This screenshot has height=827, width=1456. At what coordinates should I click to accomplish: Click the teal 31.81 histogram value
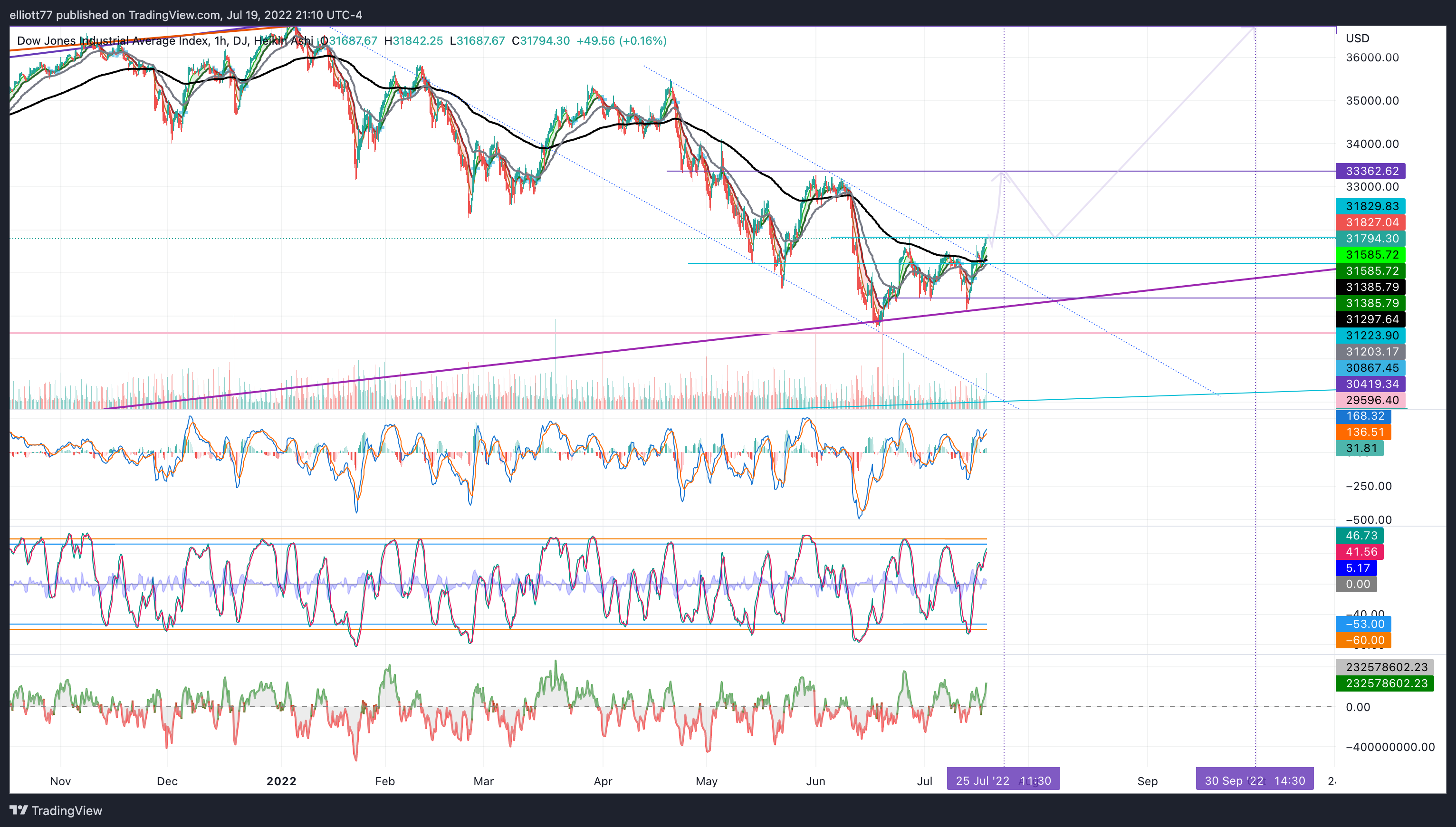coord(1360,448)
